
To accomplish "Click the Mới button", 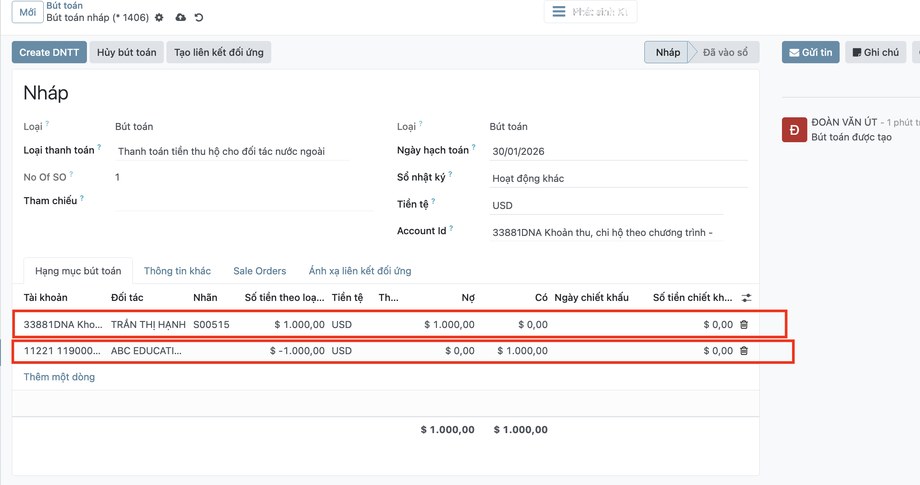I will tap(28, 12).
